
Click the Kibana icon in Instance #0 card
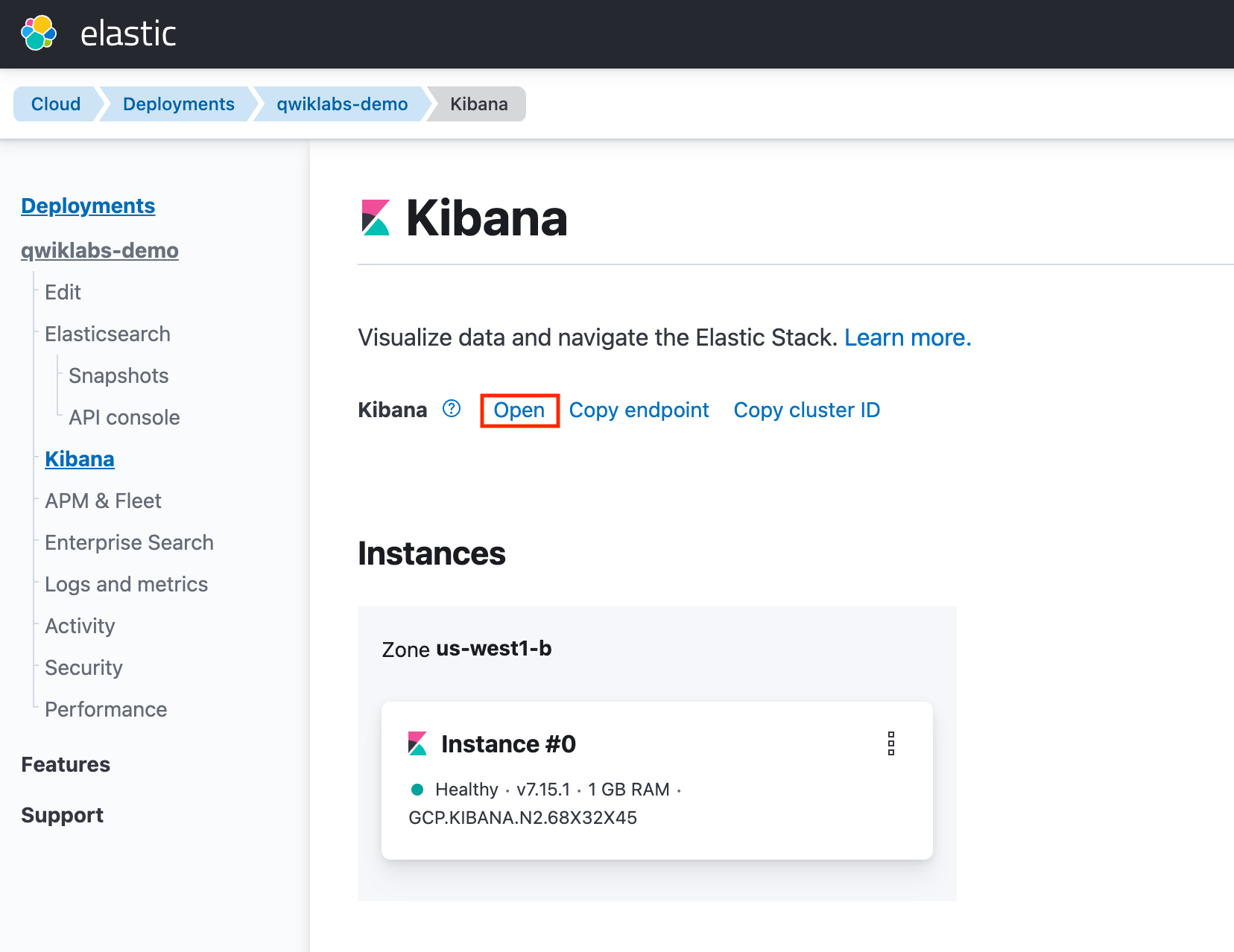click(417, 743)
